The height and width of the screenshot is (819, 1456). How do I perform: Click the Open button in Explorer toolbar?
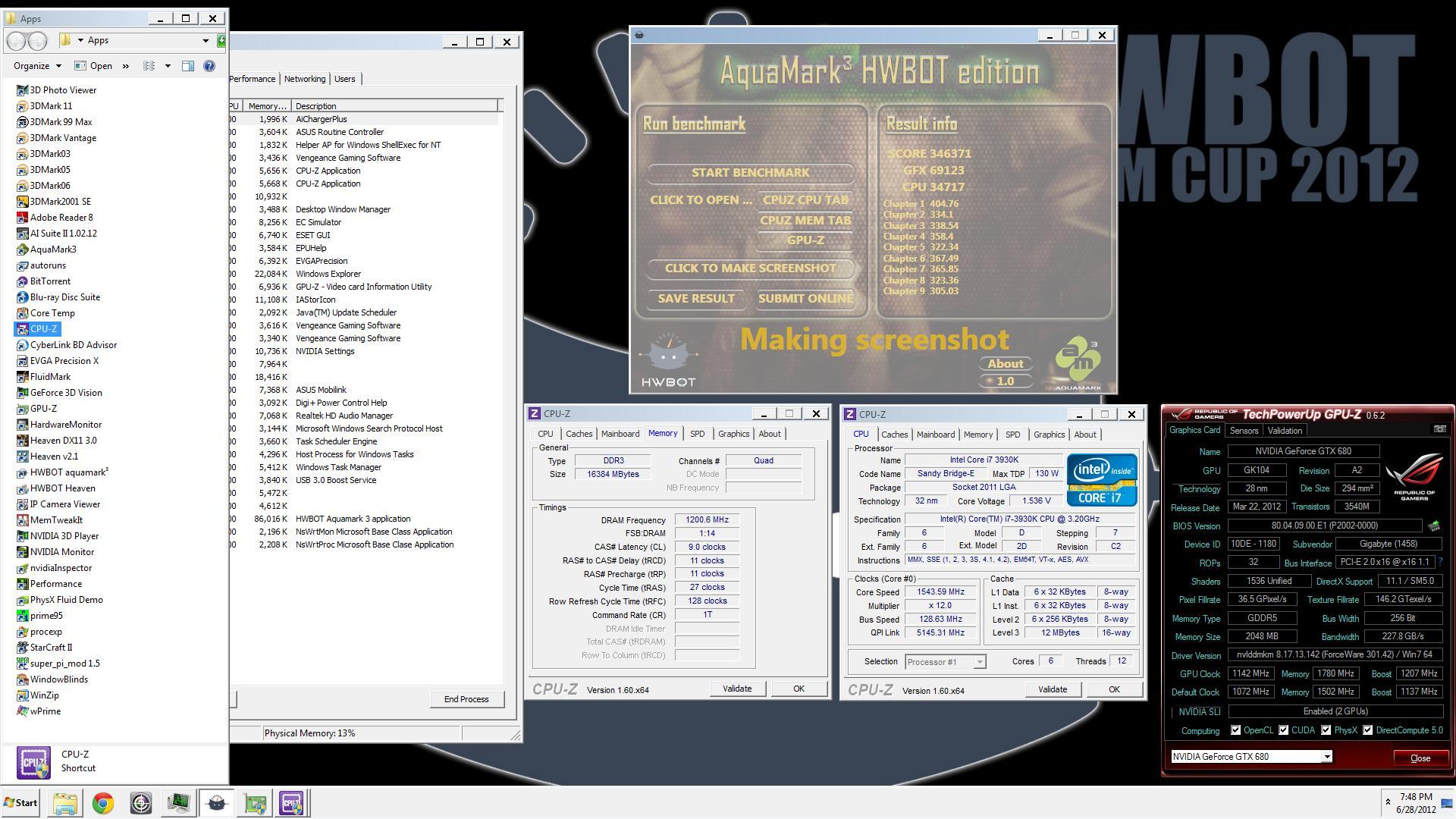[95, 66]
